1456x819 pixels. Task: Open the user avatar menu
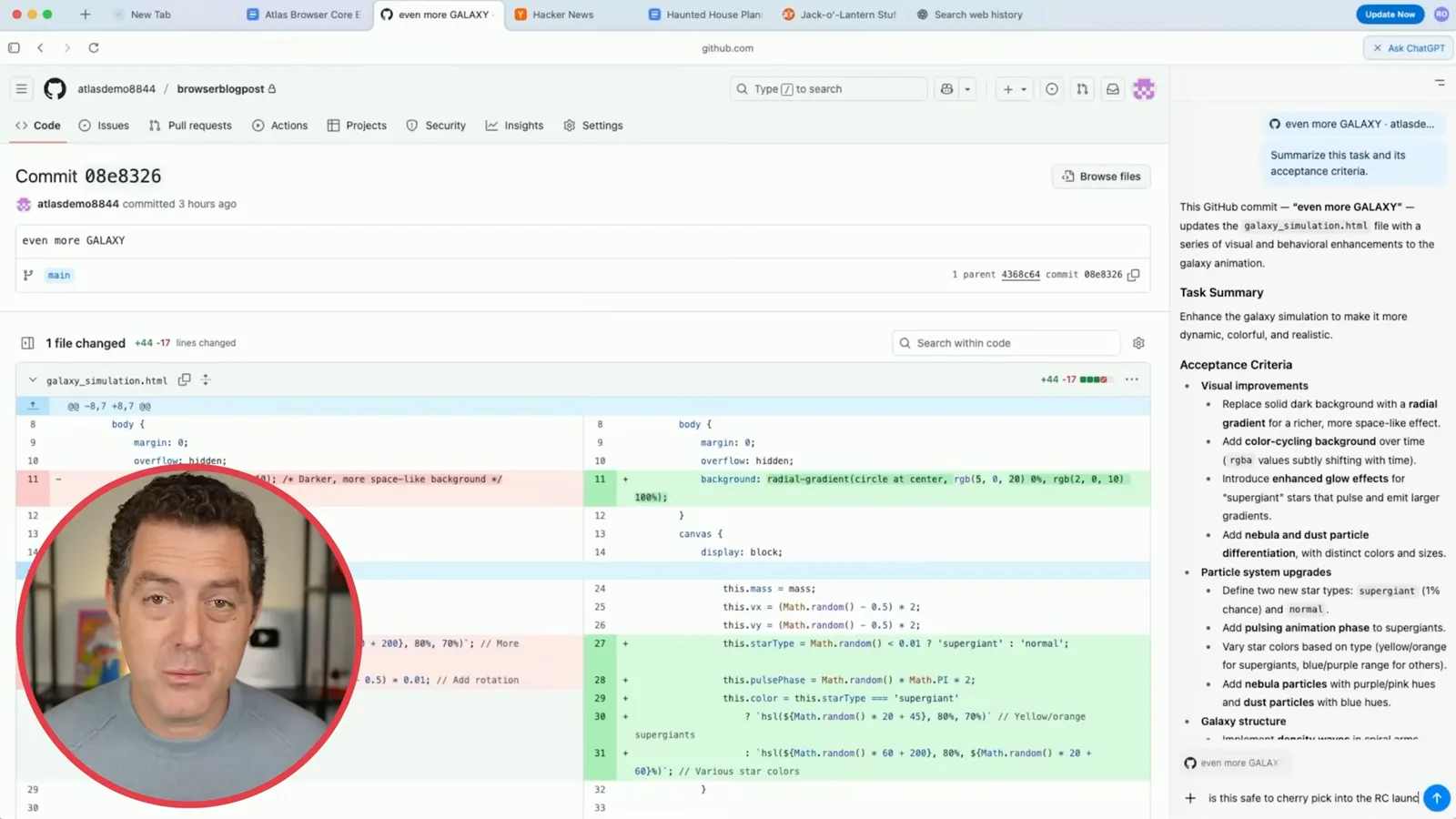click(x=1144, y=89)
